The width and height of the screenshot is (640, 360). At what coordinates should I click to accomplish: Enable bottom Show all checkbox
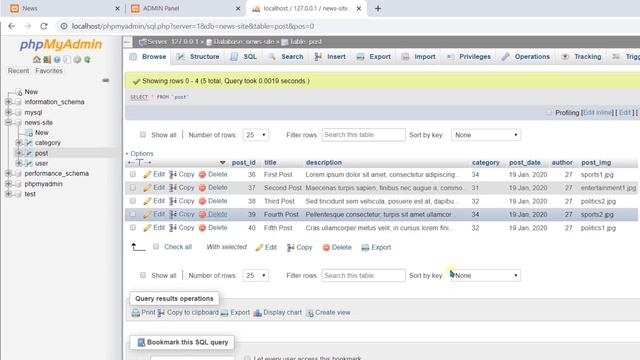143,275
